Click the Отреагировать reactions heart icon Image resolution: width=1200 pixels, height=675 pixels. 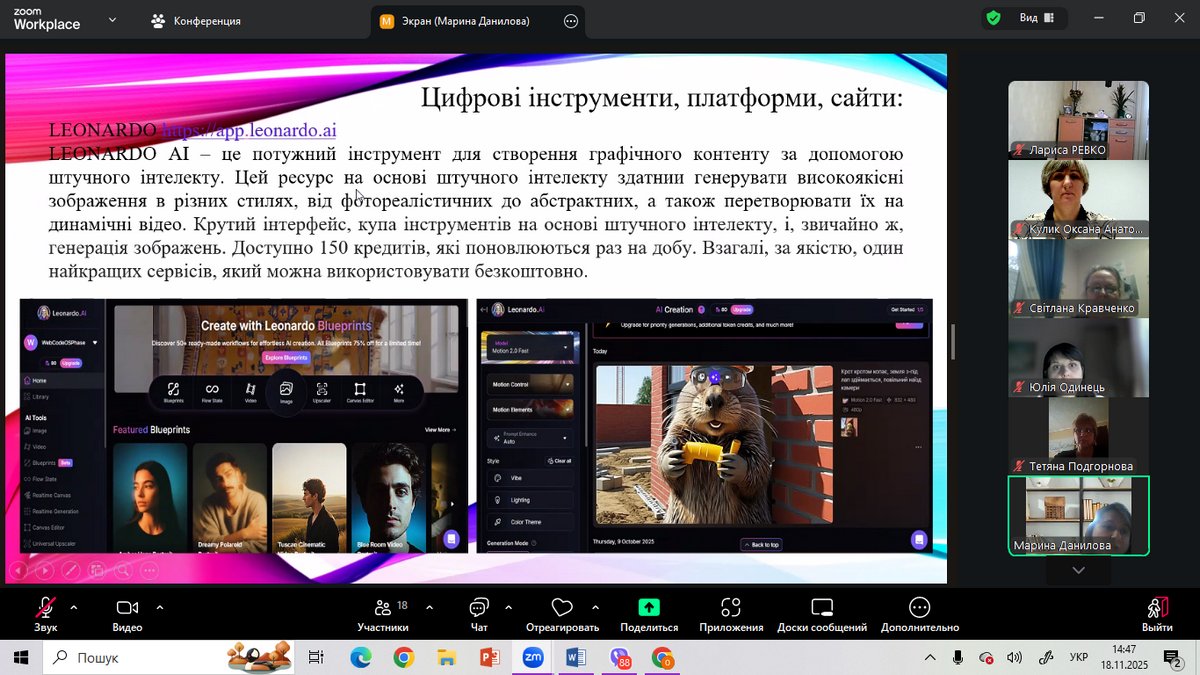point(562,608)
